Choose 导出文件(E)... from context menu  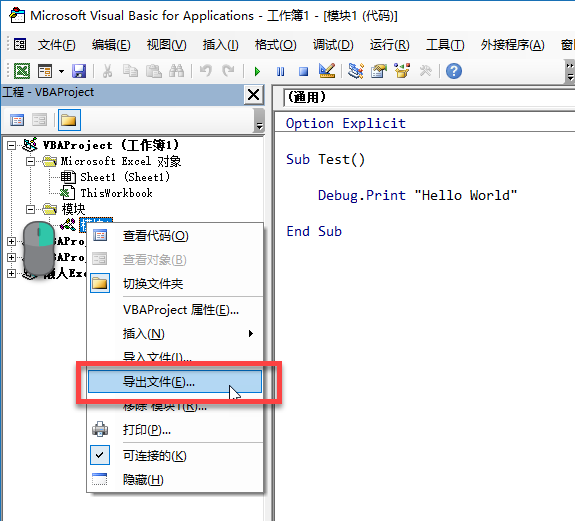tap(175, 382)
